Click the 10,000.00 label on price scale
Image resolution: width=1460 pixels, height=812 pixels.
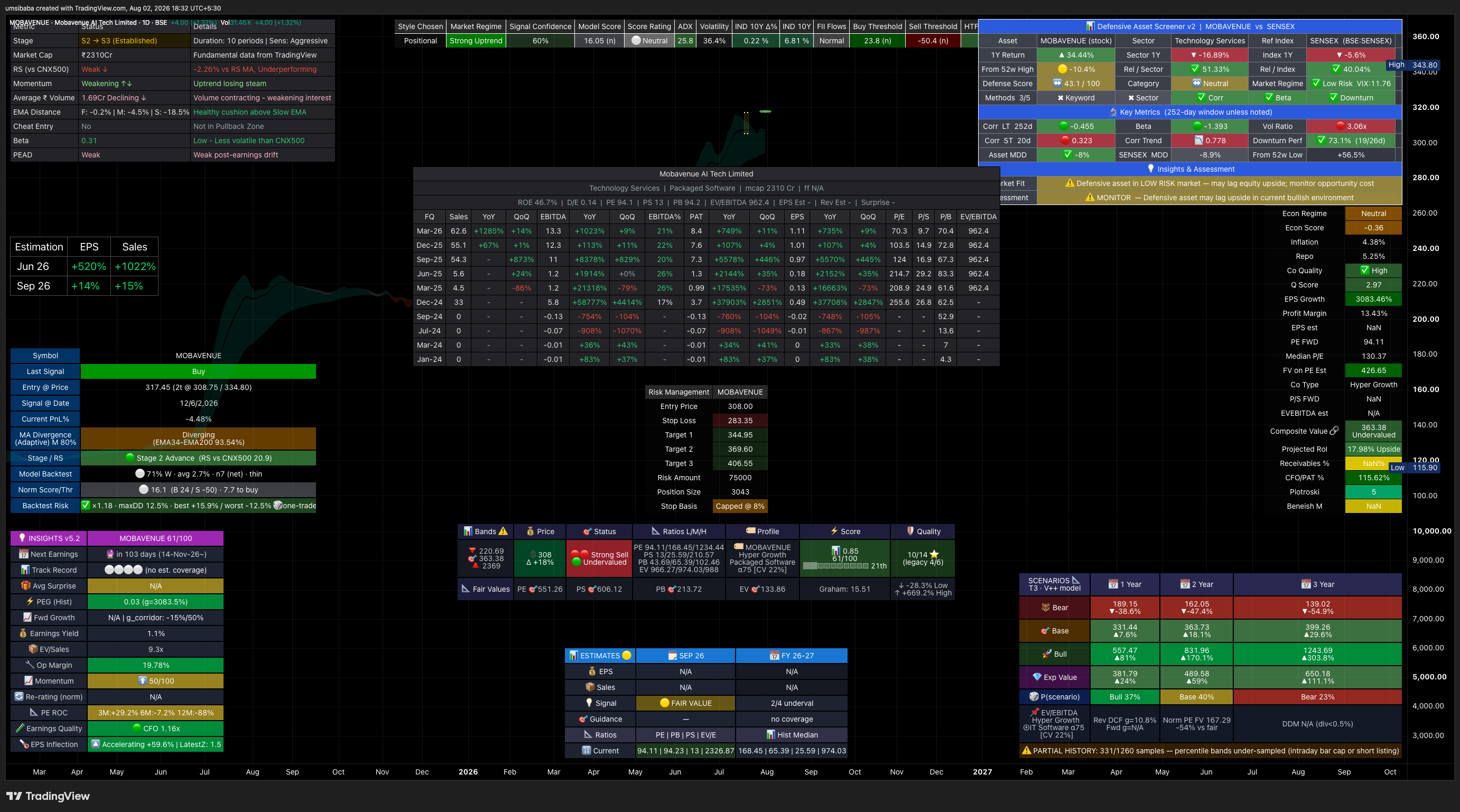point(1431,531)
